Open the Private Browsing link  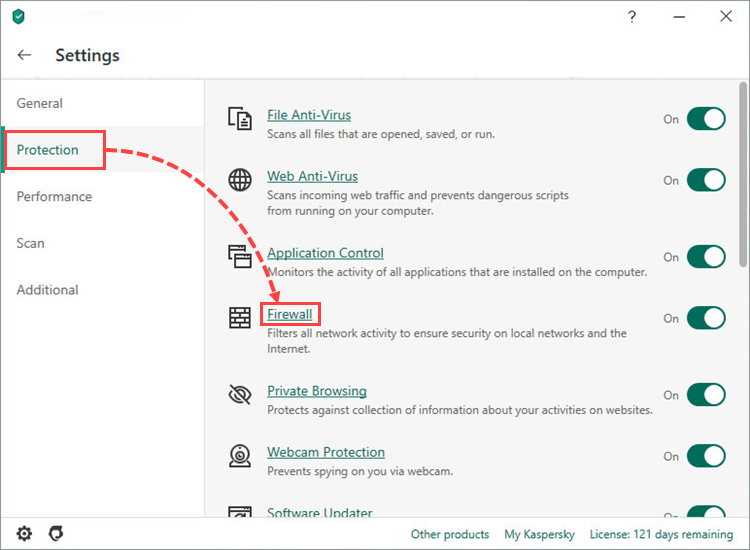pyautogui.click(x=317, y=391)
